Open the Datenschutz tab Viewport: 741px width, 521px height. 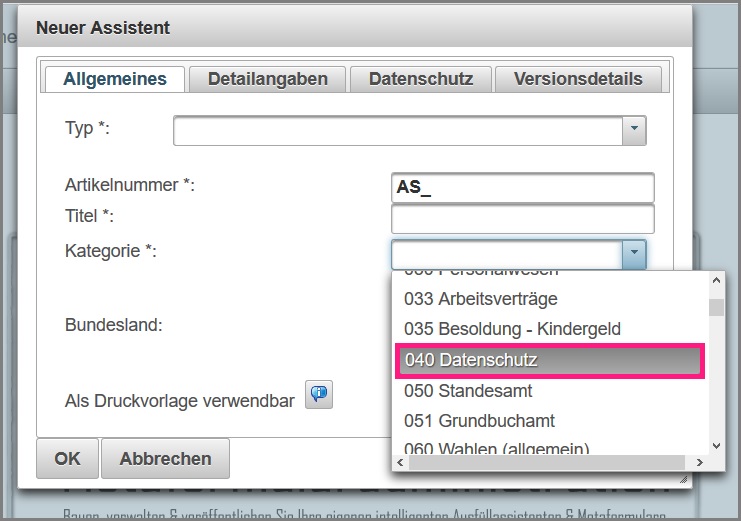click(x=420, y=79)
